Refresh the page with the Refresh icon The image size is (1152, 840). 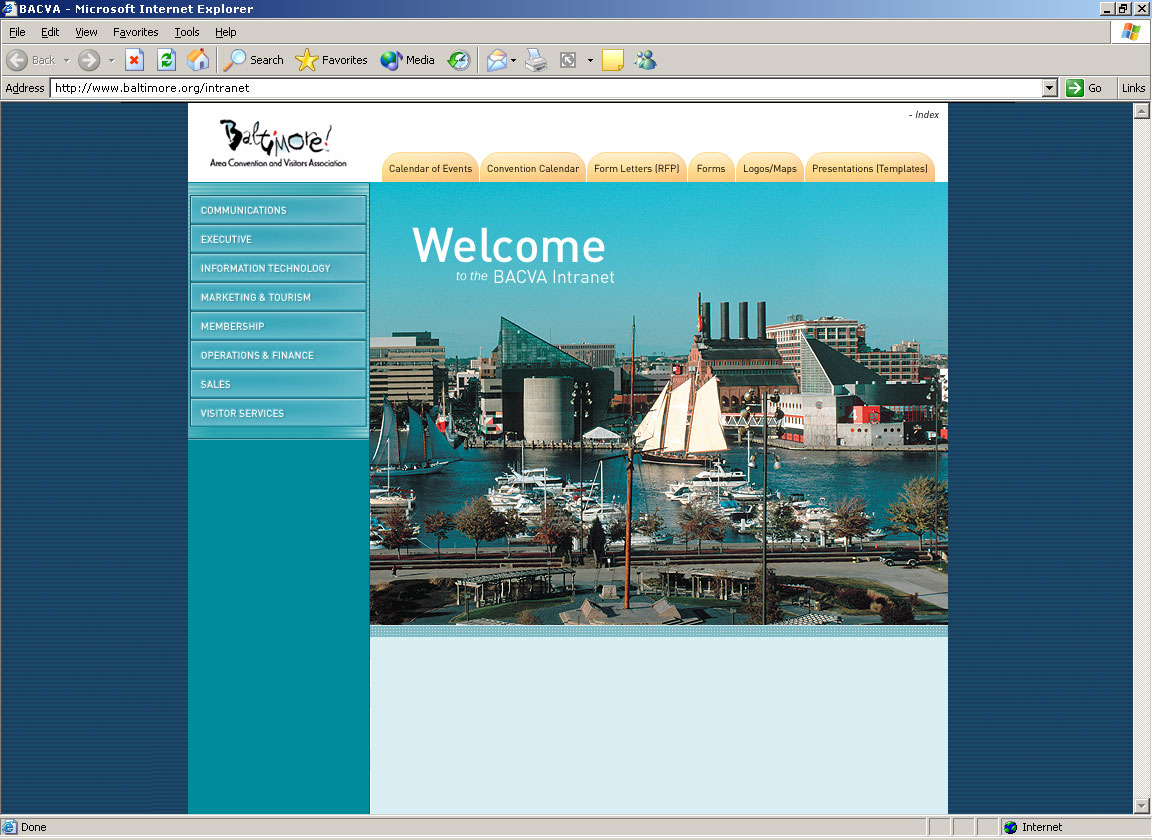tap(166, 60)
